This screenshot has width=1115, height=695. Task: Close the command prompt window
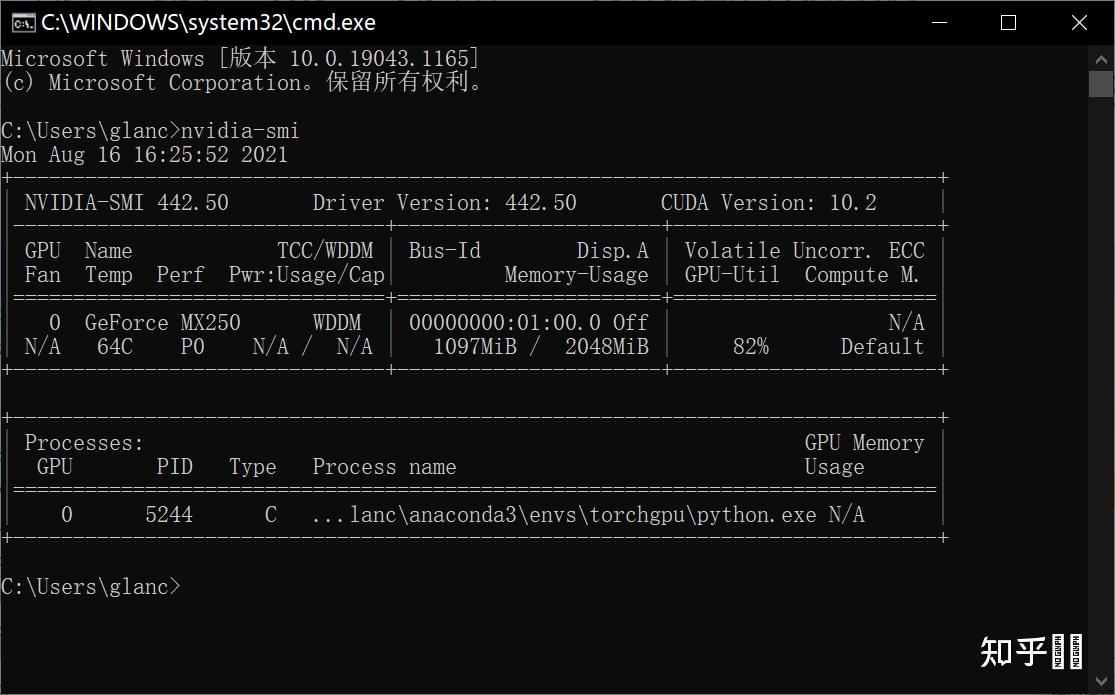[x=1079, y=22]
